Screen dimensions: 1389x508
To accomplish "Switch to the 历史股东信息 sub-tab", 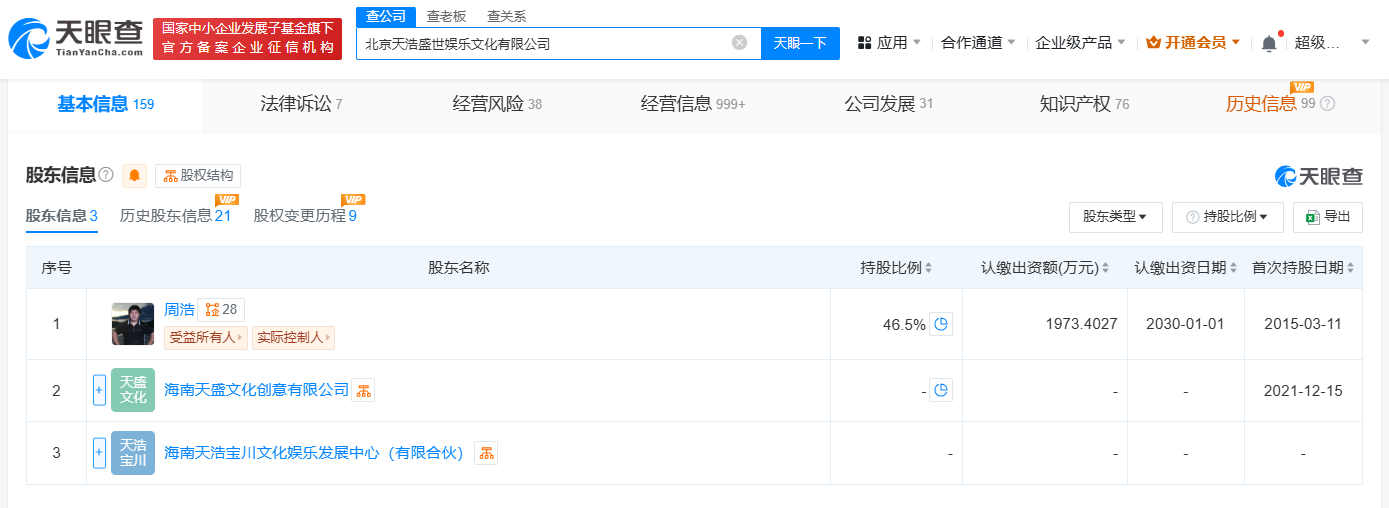I will [x=175, y=216].
